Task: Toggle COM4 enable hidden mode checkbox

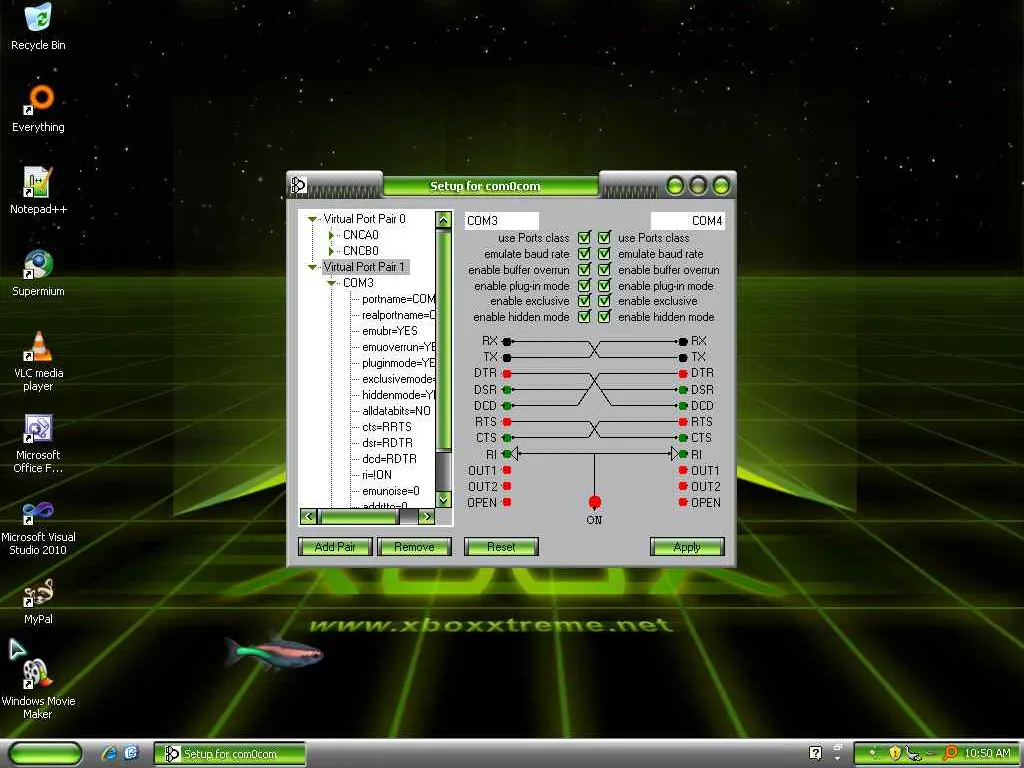Action: [x=604, y=317]
